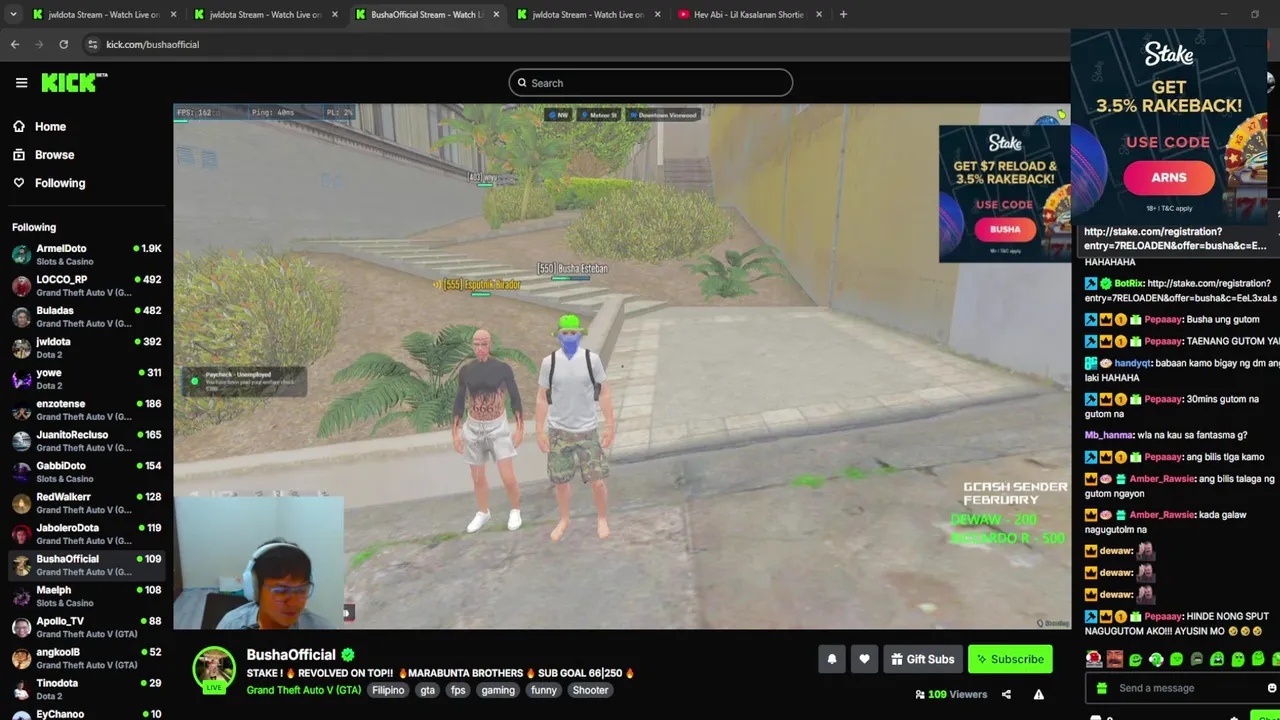This screenshot has width=1280, height=720.
Task: Click Apollo_TV avatar in sidebar
Action: tap(21, 627)
